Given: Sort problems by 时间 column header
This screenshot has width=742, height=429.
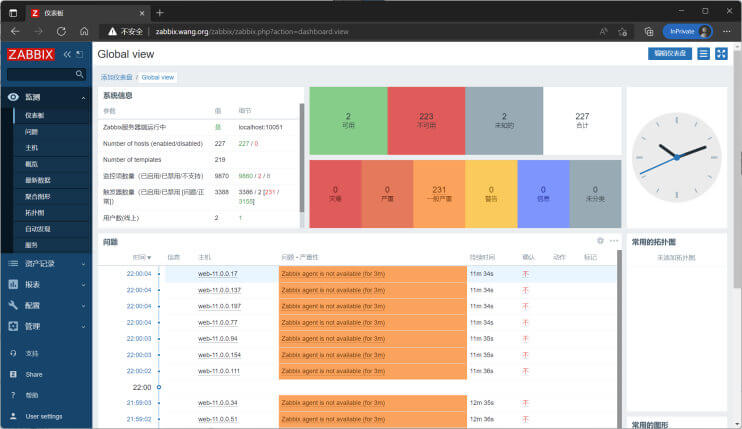Looking at the screenshot, I should pos(141,257).
